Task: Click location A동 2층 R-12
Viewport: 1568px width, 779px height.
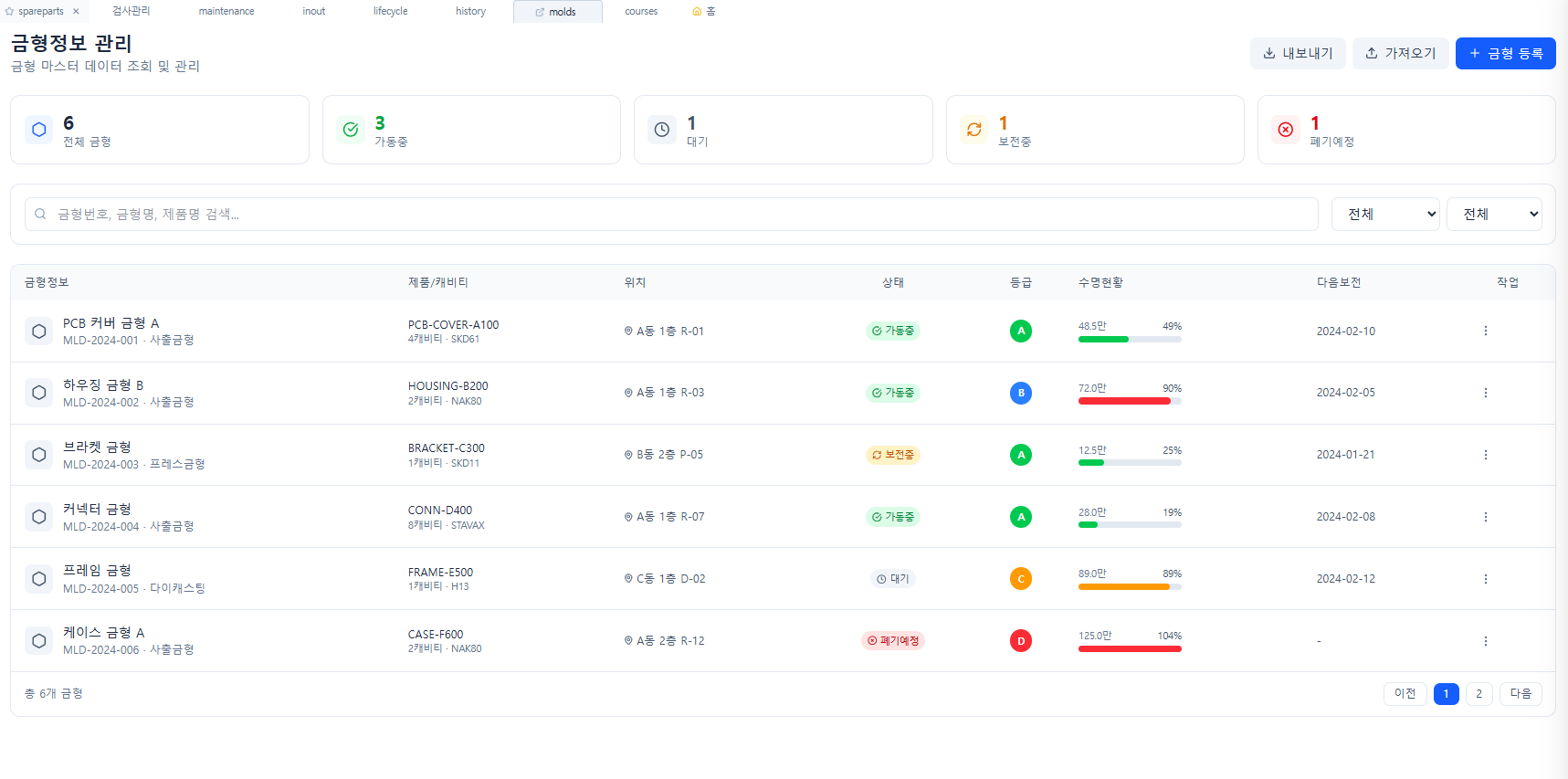Action: (670, 641)
